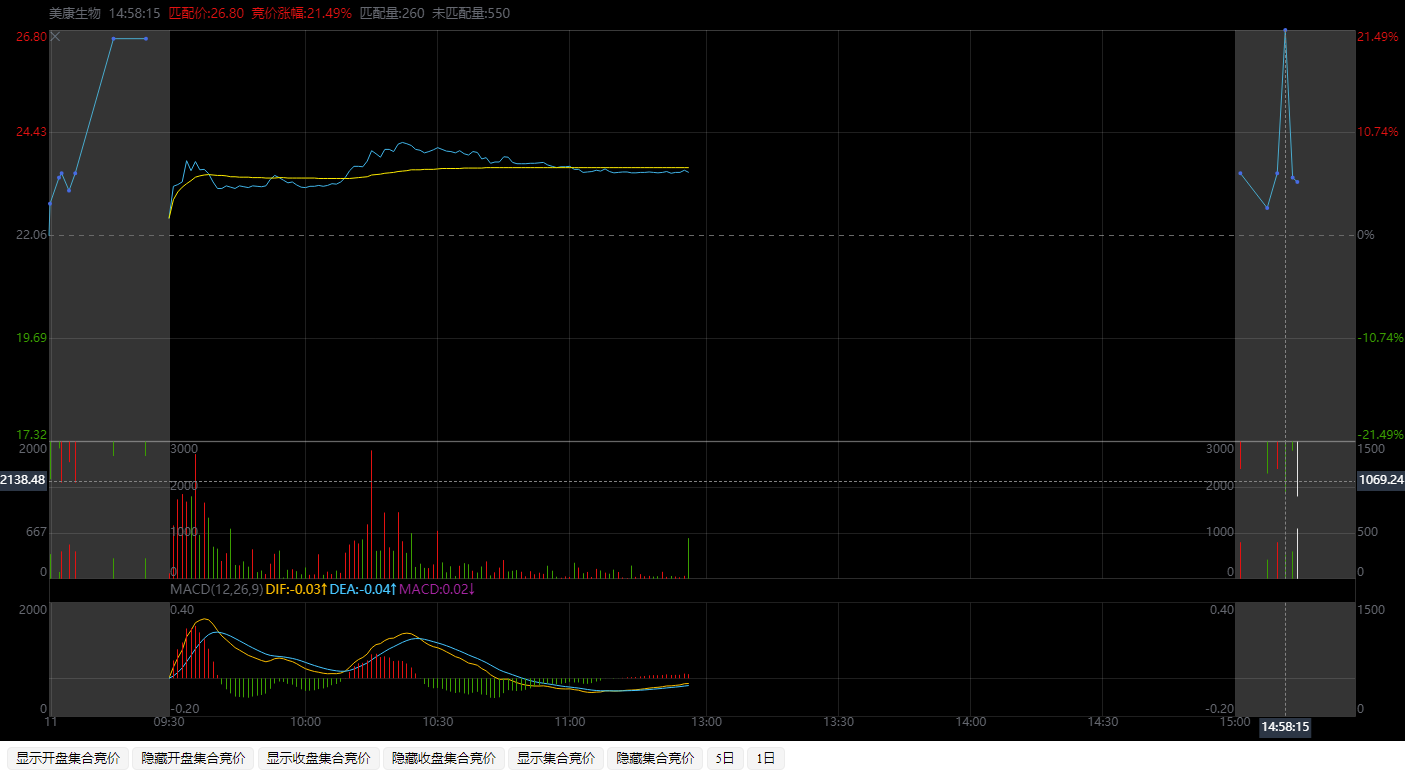Click the 667 volume axis label
Image resolution: width=1405 pixels, height=774 pixels.
coord(36,533)
